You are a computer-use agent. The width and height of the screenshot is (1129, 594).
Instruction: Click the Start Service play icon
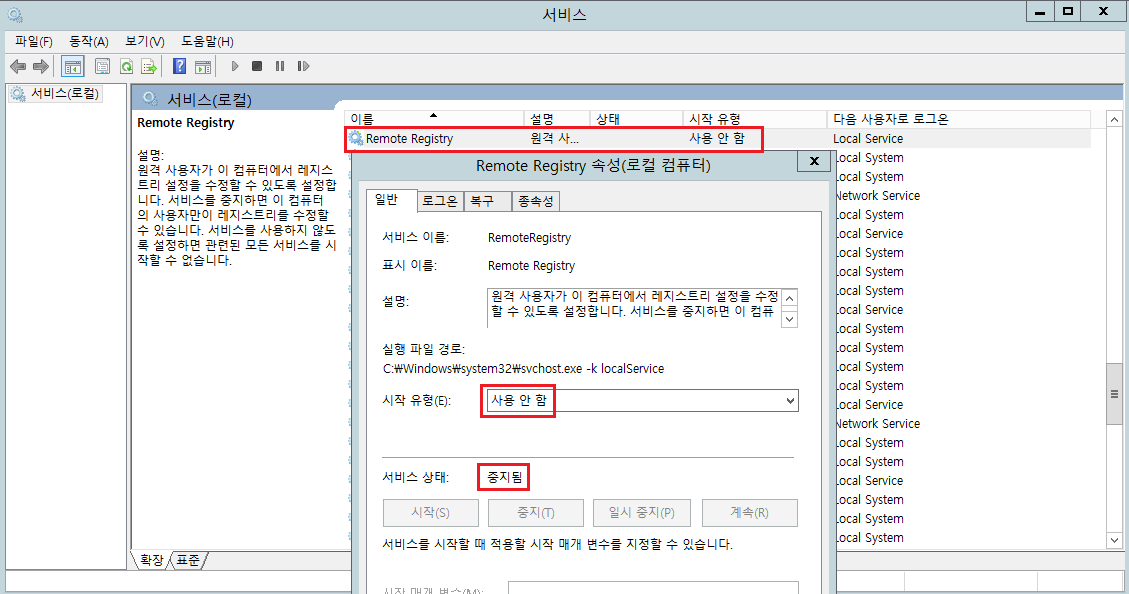coord(235,66)
